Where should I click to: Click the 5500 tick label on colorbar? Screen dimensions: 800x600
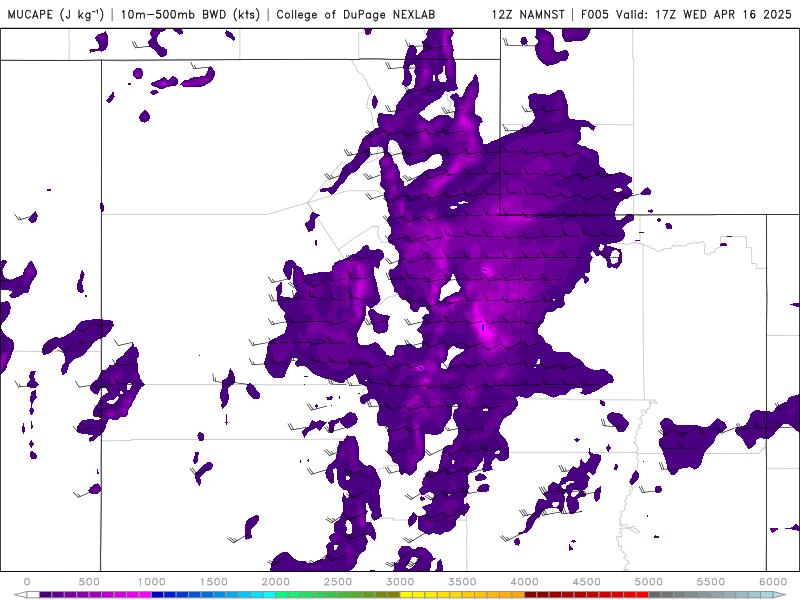pos(711,582)
